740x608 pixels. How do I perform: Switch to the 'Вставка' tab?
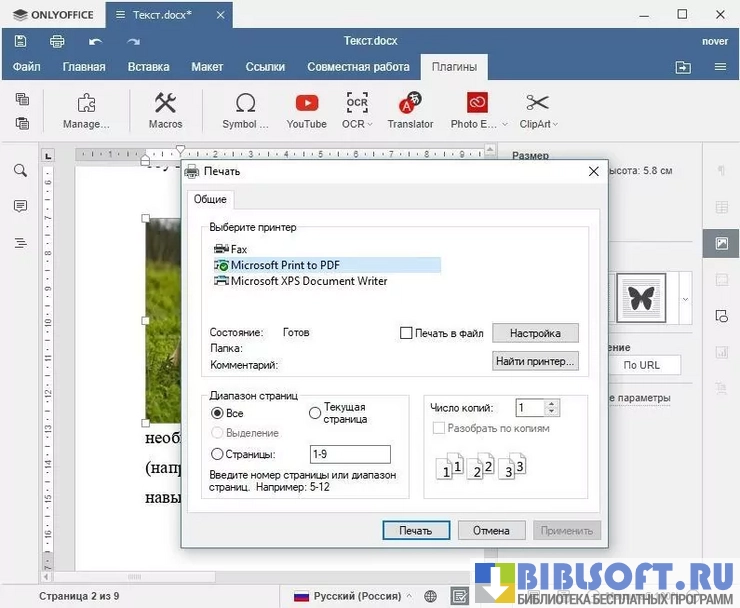[148, 67]
